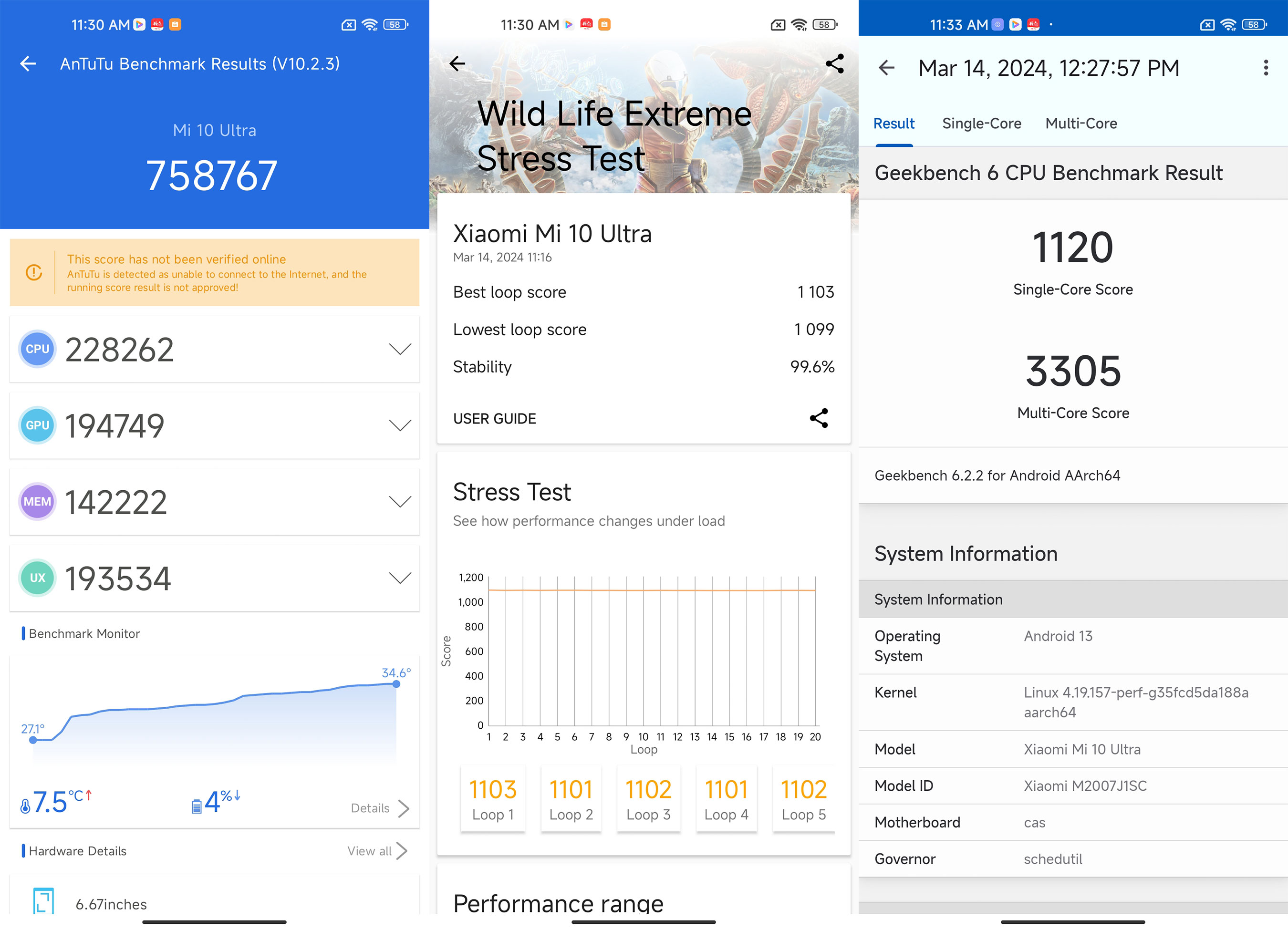
Task: Tap the UX score badge icon
Action: tap(38, 578)
